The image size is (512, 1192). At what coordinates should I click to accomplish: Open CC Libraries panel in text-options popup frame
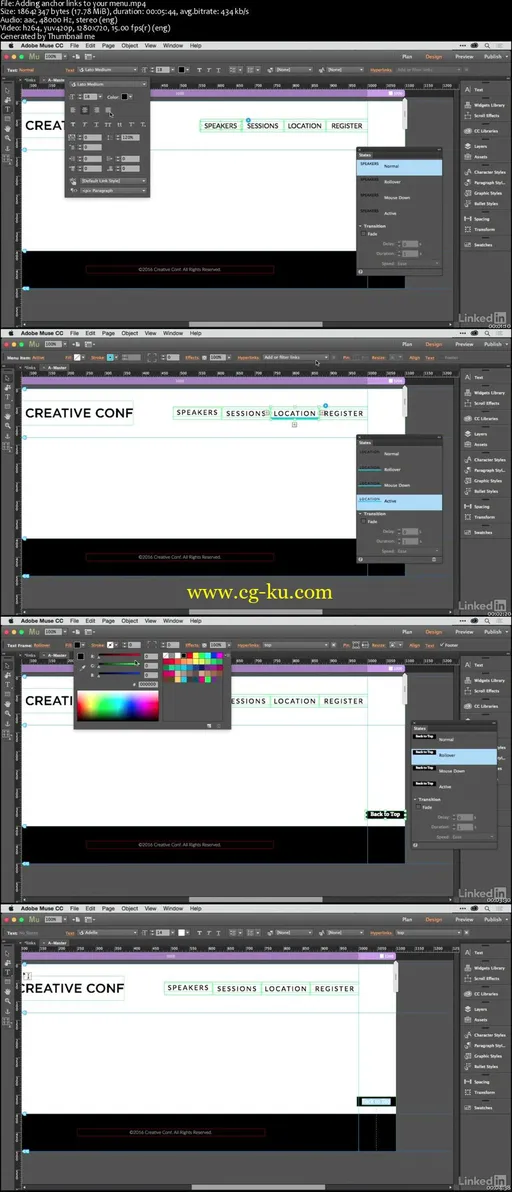[482, 131]
